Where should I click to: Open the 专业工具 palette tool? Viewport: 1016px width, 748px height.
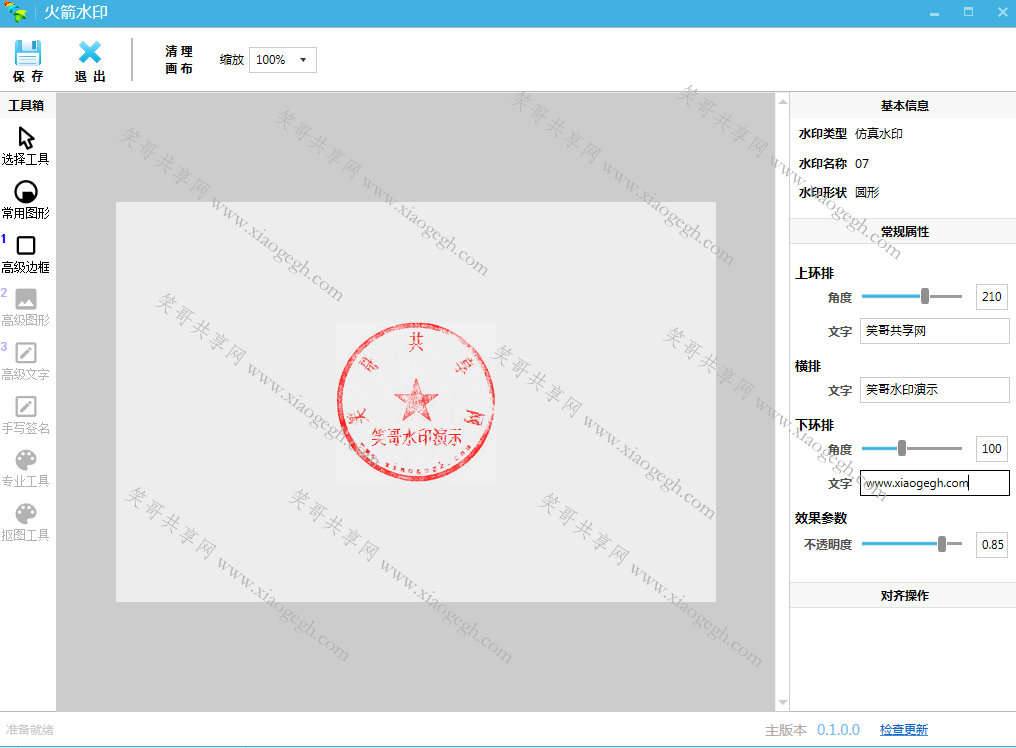26,469
